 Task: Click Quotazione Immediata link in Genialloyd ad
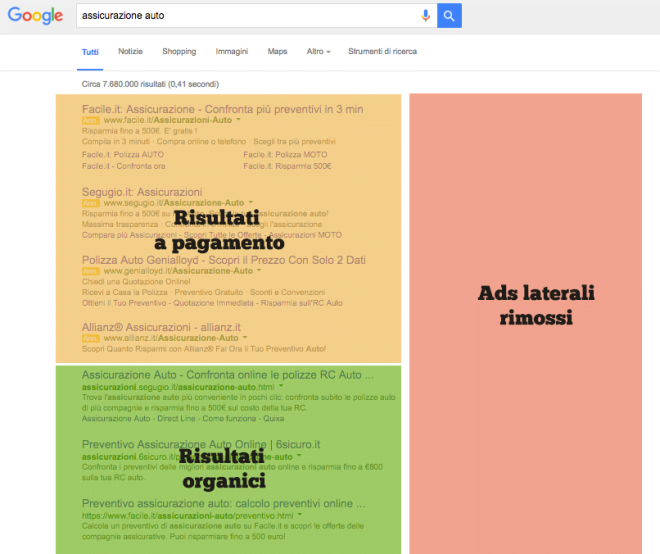point(213,303)
